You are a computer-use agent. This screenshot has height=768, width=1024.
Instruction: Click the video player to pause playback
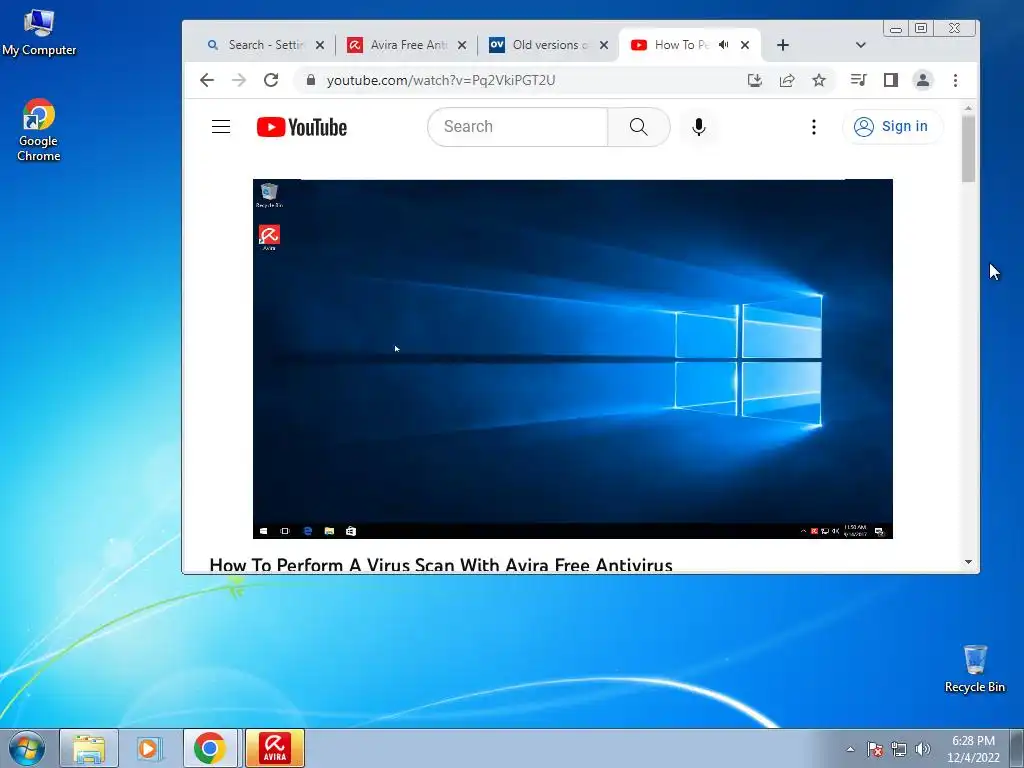[x=573, y=359]
